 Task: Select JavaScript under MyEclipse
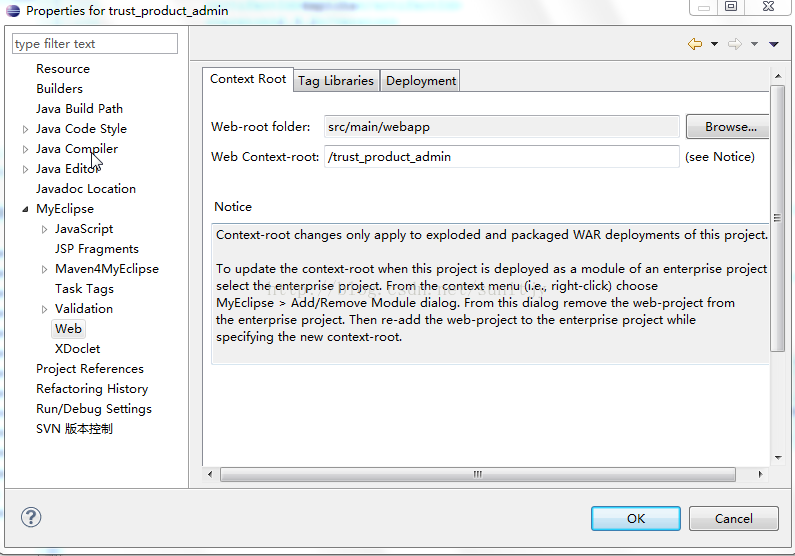(x=84, y=229)
